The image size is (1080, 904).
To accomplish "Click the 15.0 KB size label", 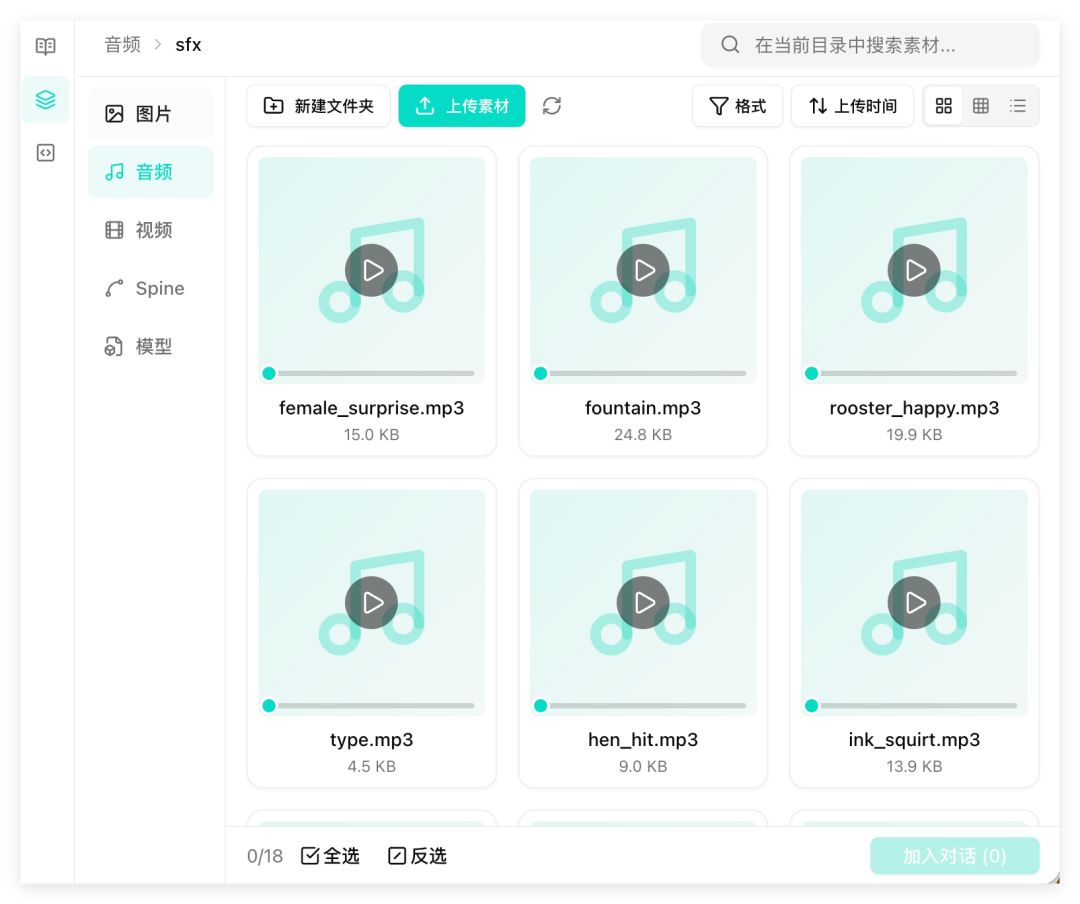I will tap(371, 435).
